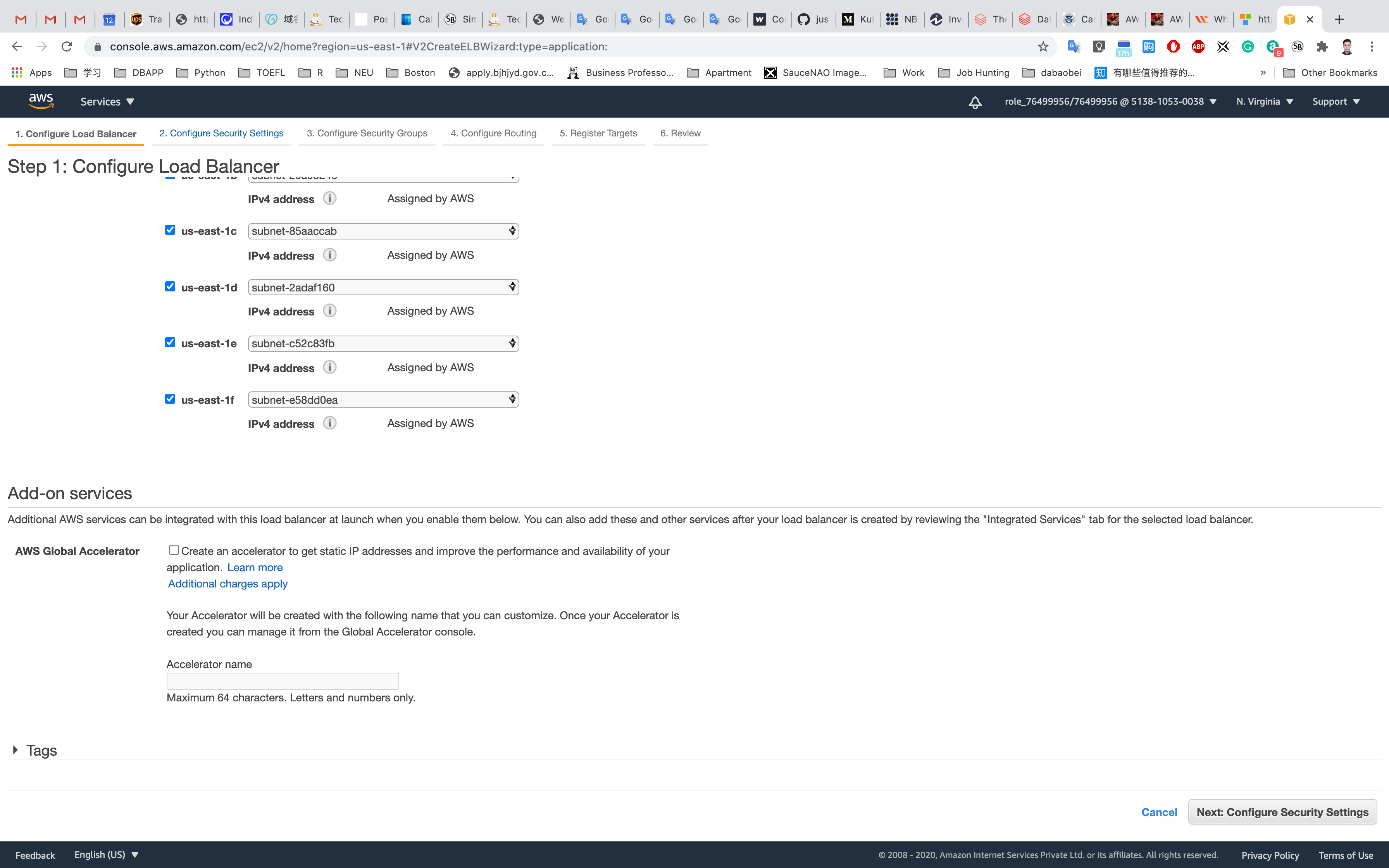Click info icon beside us-east-1f IPv4 address
1389x868 pixels.
point(329,423)
